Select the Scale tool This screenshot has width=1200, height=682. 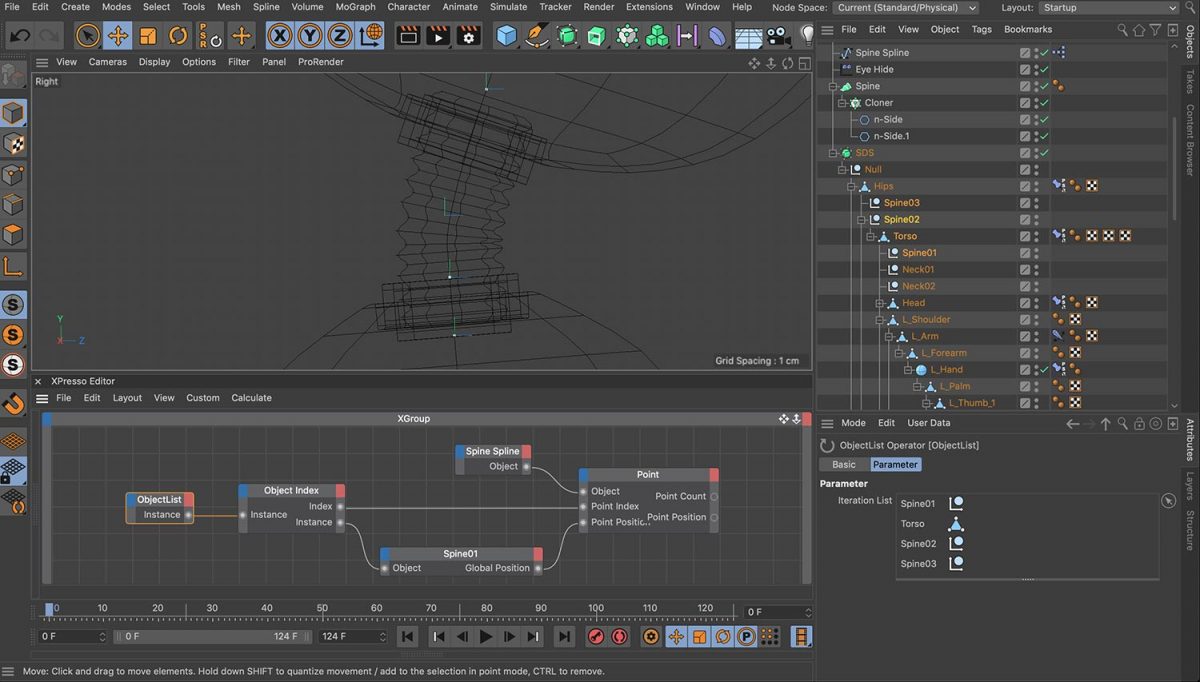(x=146, y=36)
